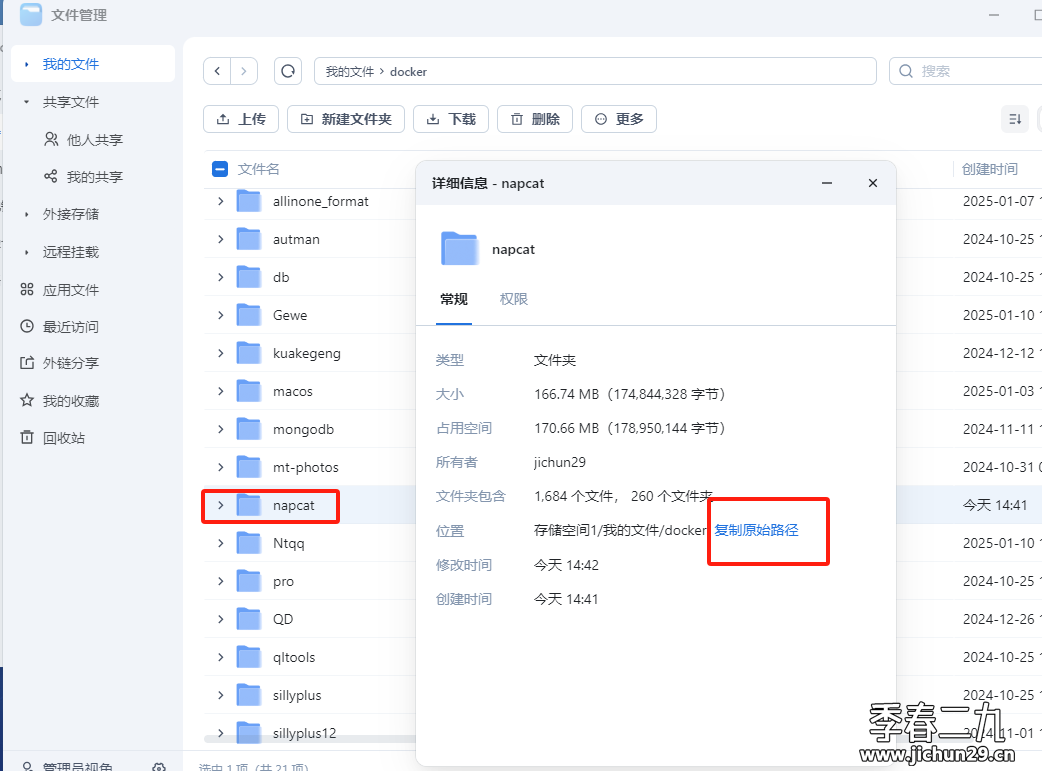Expand 远程挂载 in the sidebar
The width and height of the screenshot is (1042, 771).
coord(27,252)
